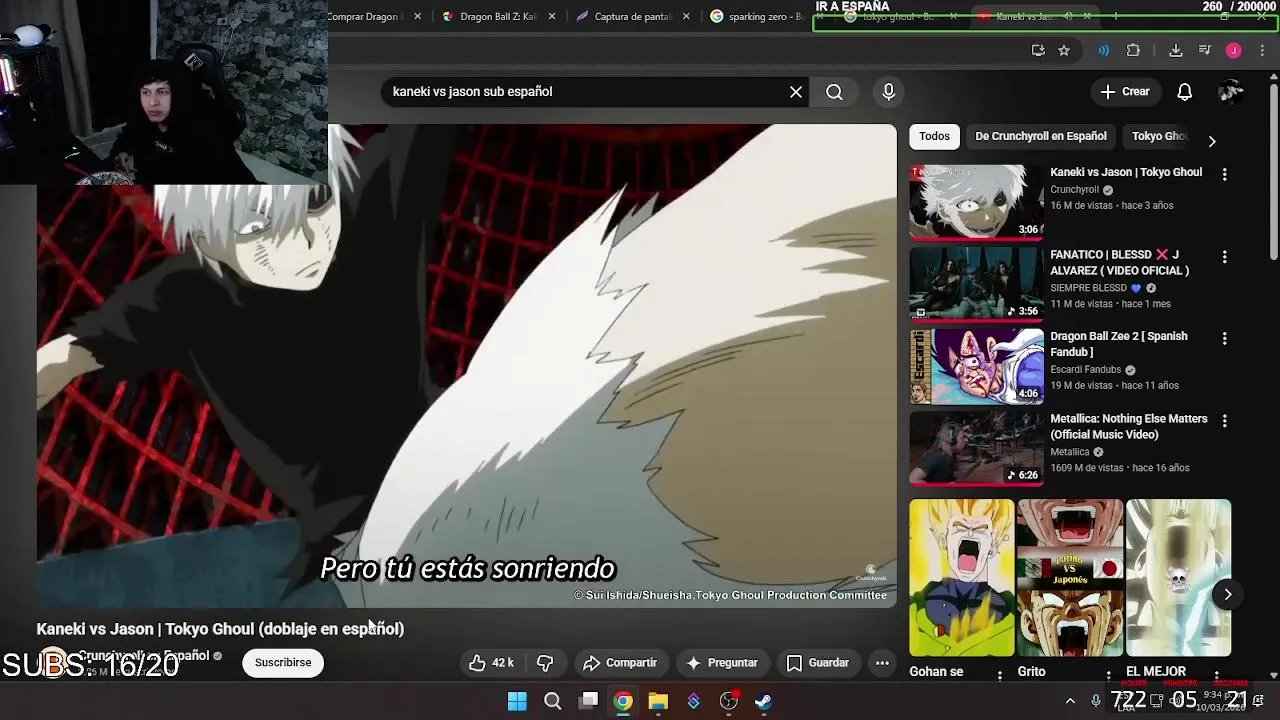
Task: Bookmark this page with the star icon
Action: 1064,50
